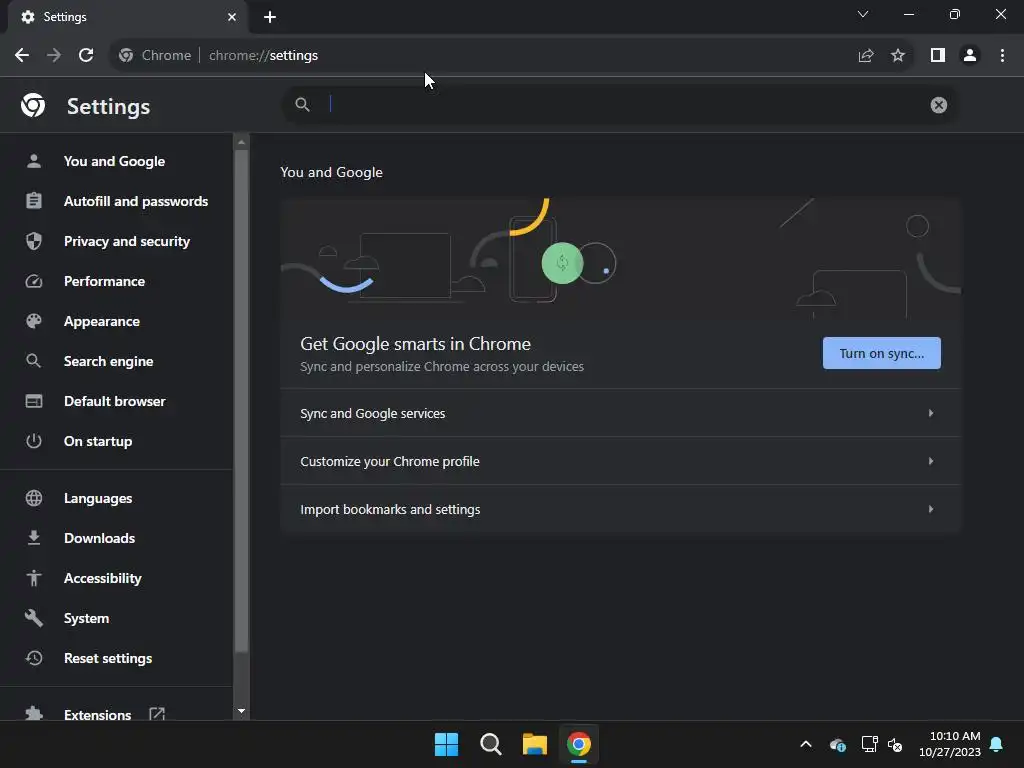This screenshot has height=768, width=1024.
Task: Share this page via the share icon
Action: pos(866,56)
